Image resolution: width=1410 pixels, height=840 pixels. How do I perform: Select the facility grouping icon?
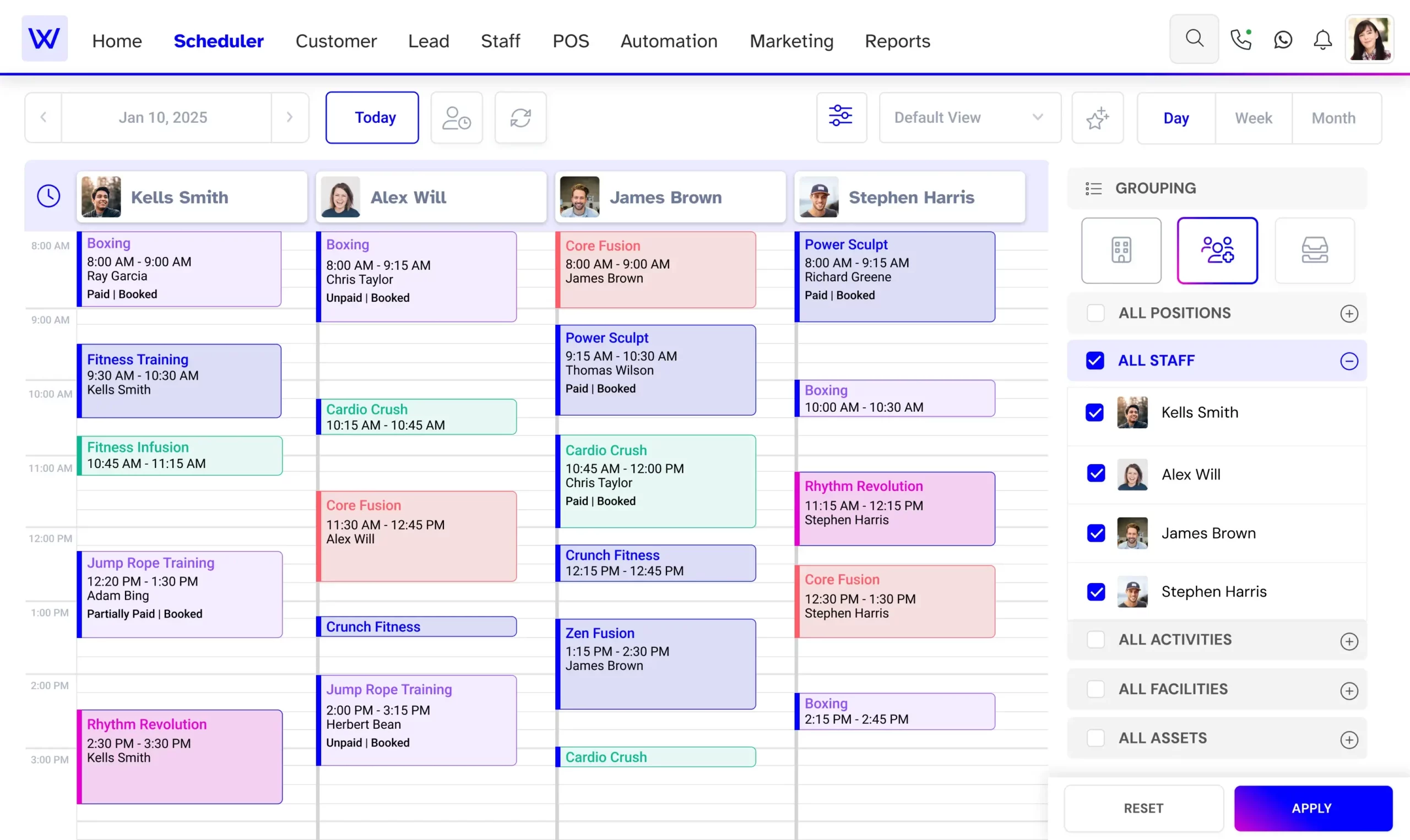pos(1121,250)
